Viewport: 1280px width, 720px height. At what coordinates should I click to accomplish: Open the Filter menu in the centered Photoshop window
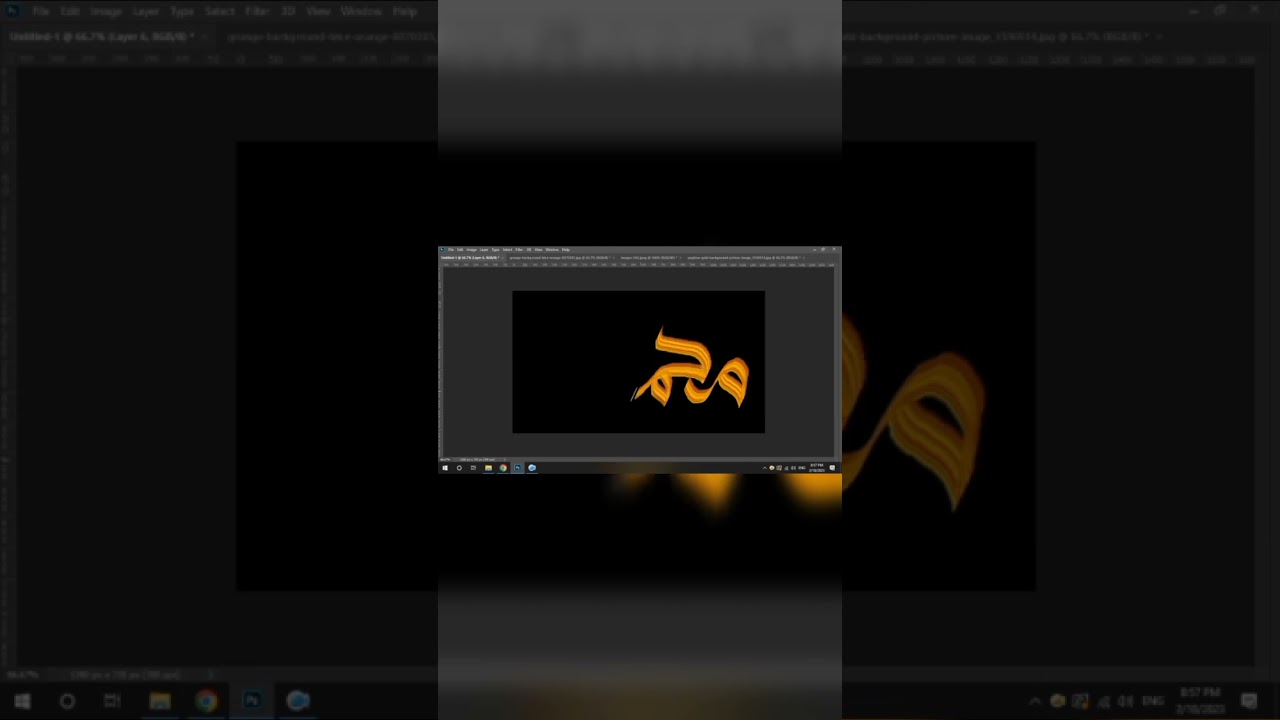click(x=519, y=250)
